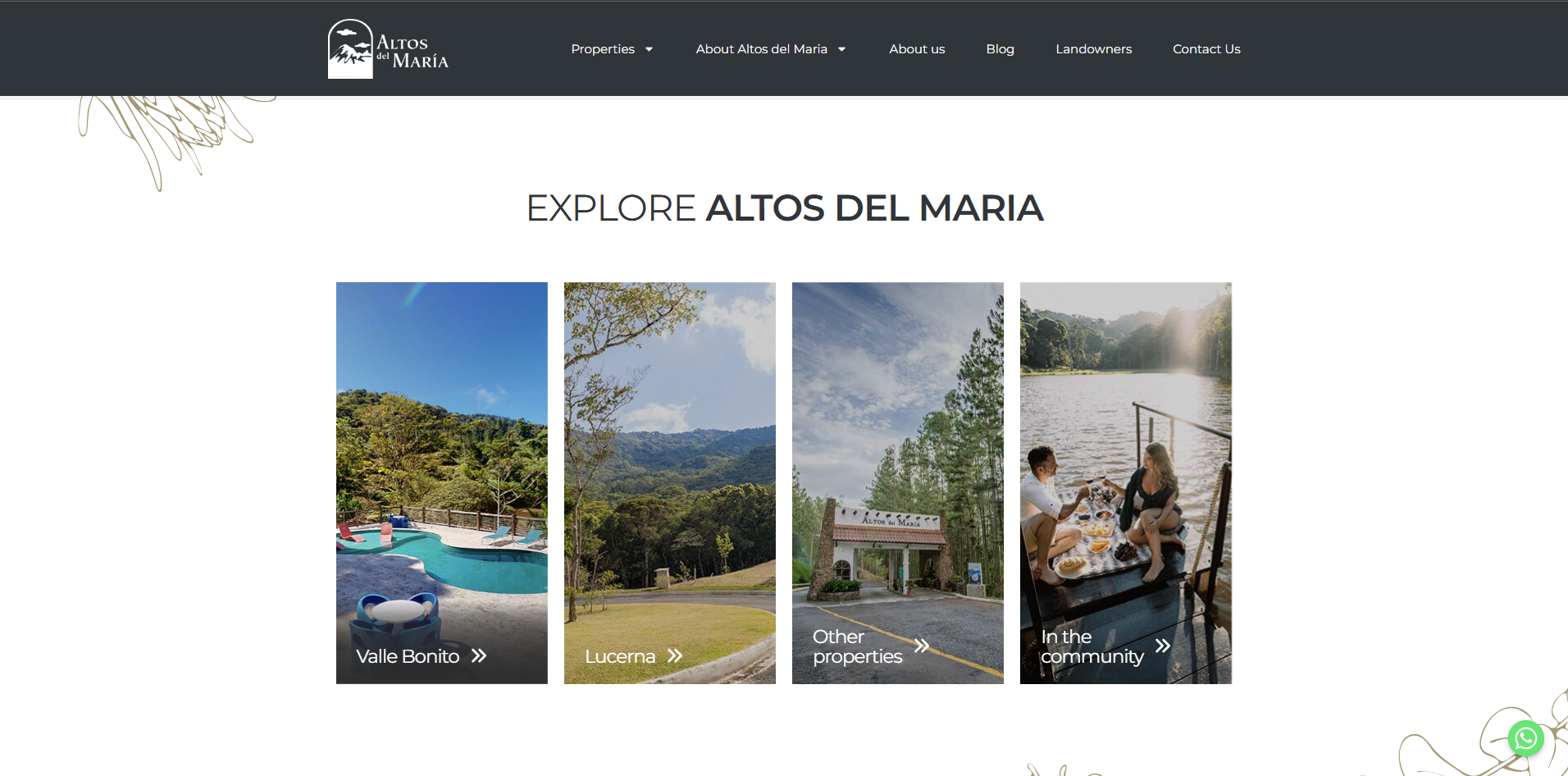The image size is (1568, 776).
Task: Go to About us page
Action: point(917,49)
